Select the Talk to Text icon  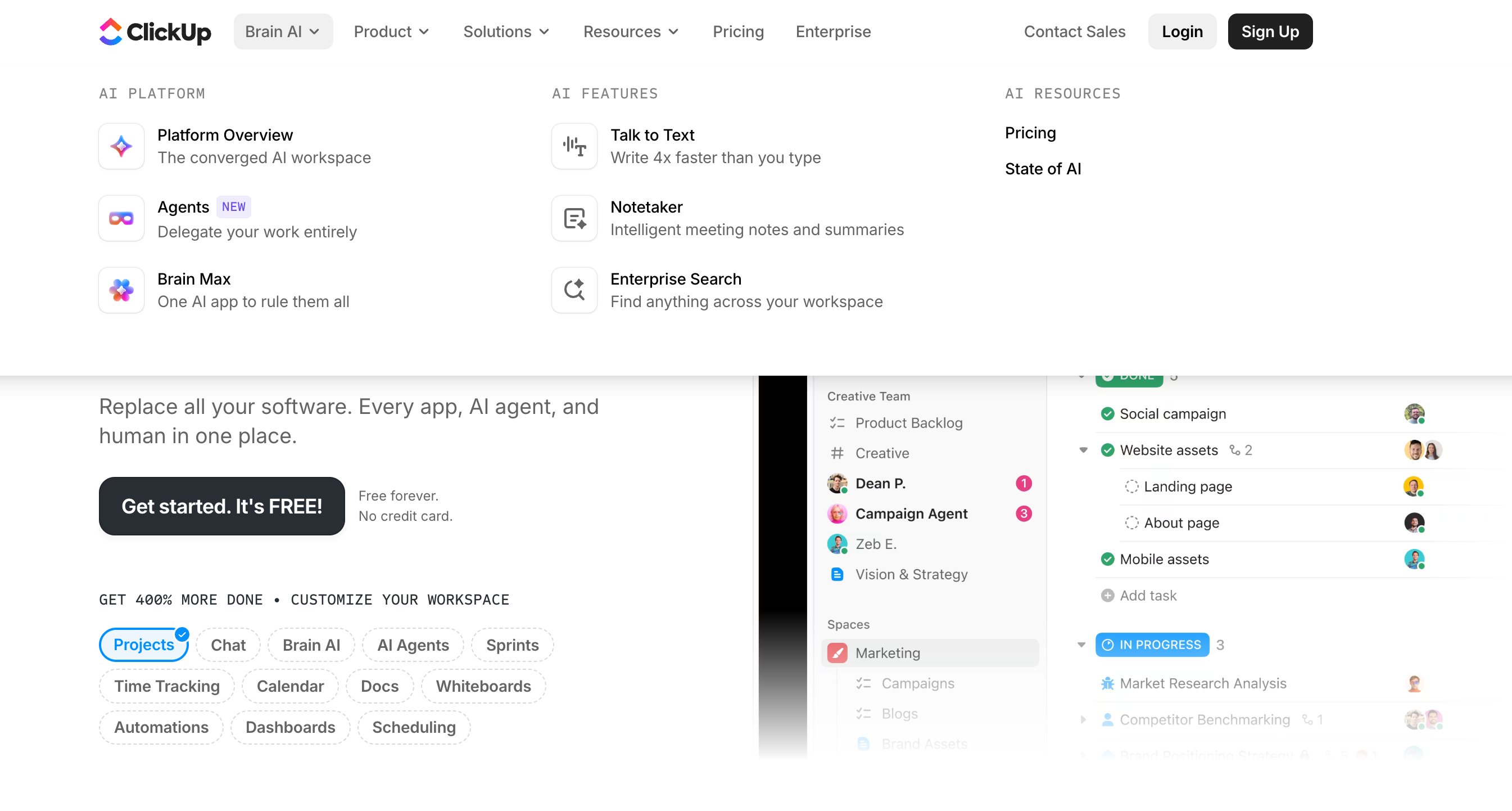[574, 146]
